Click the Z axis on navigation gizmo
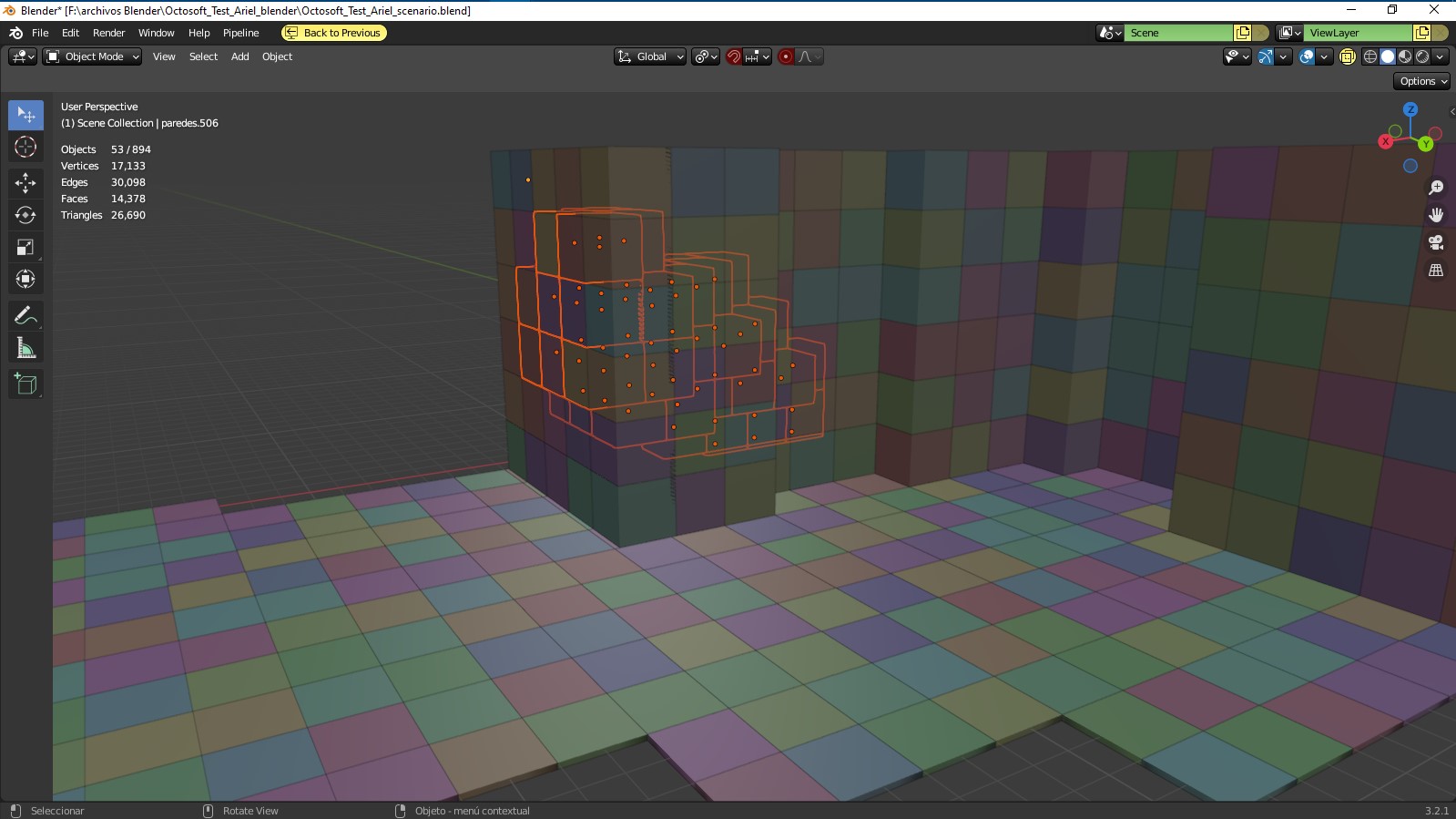 coord(1410,109)
